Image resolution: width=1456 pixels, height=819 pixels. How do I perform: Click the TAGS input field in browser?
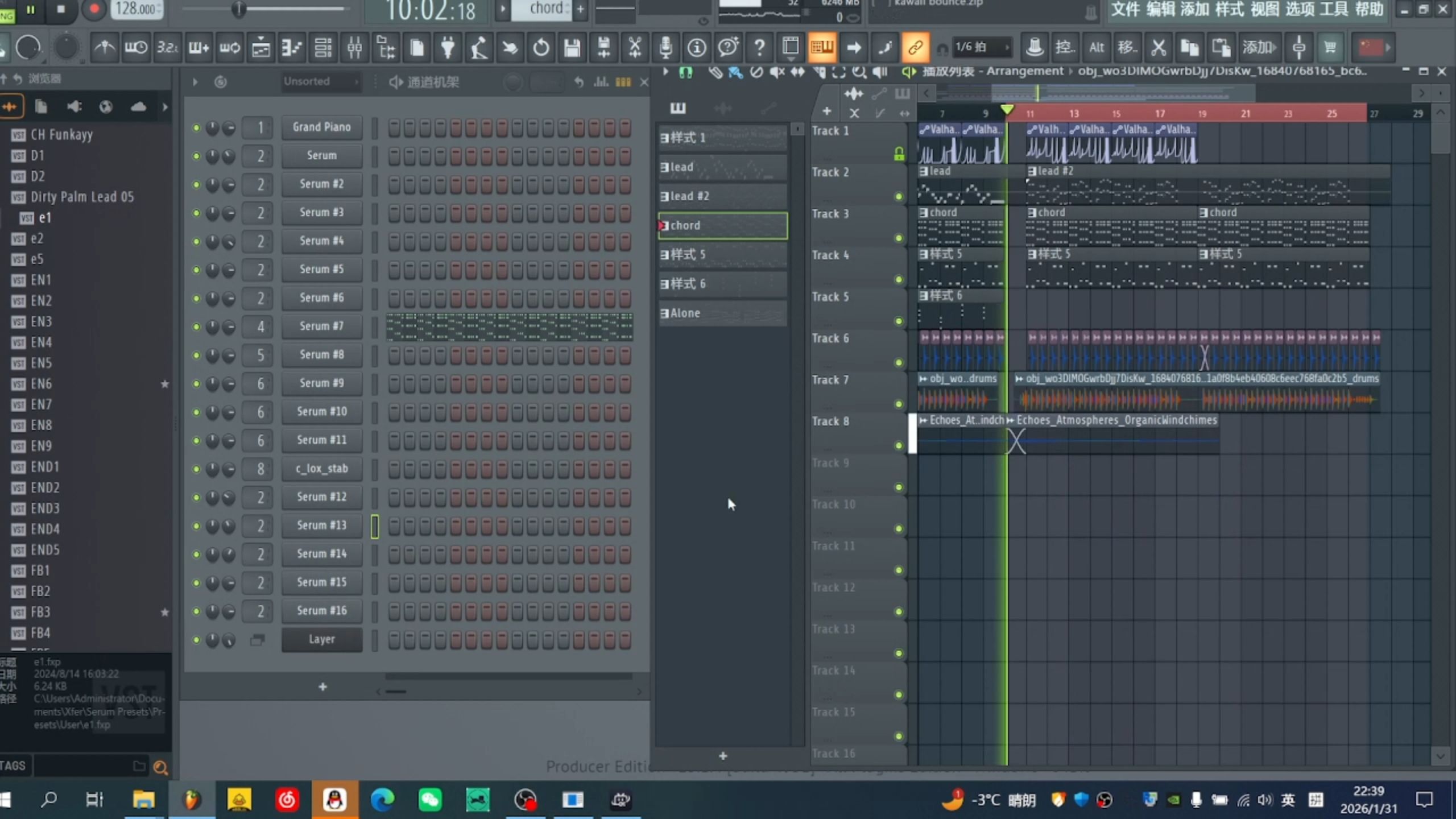(x=90, y=766)
